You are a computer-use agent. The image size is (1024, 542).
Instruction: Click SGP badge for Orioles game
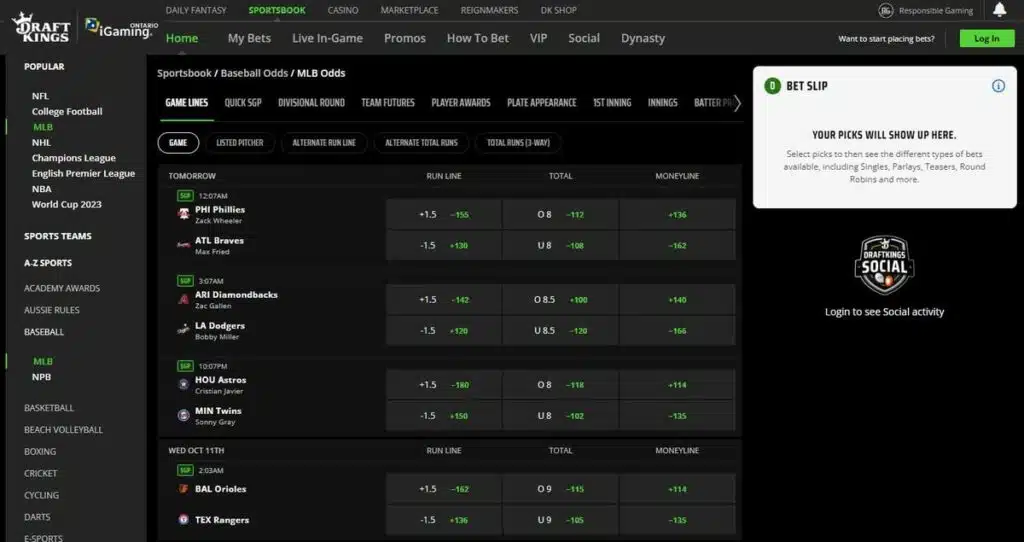tap(185, 470)
